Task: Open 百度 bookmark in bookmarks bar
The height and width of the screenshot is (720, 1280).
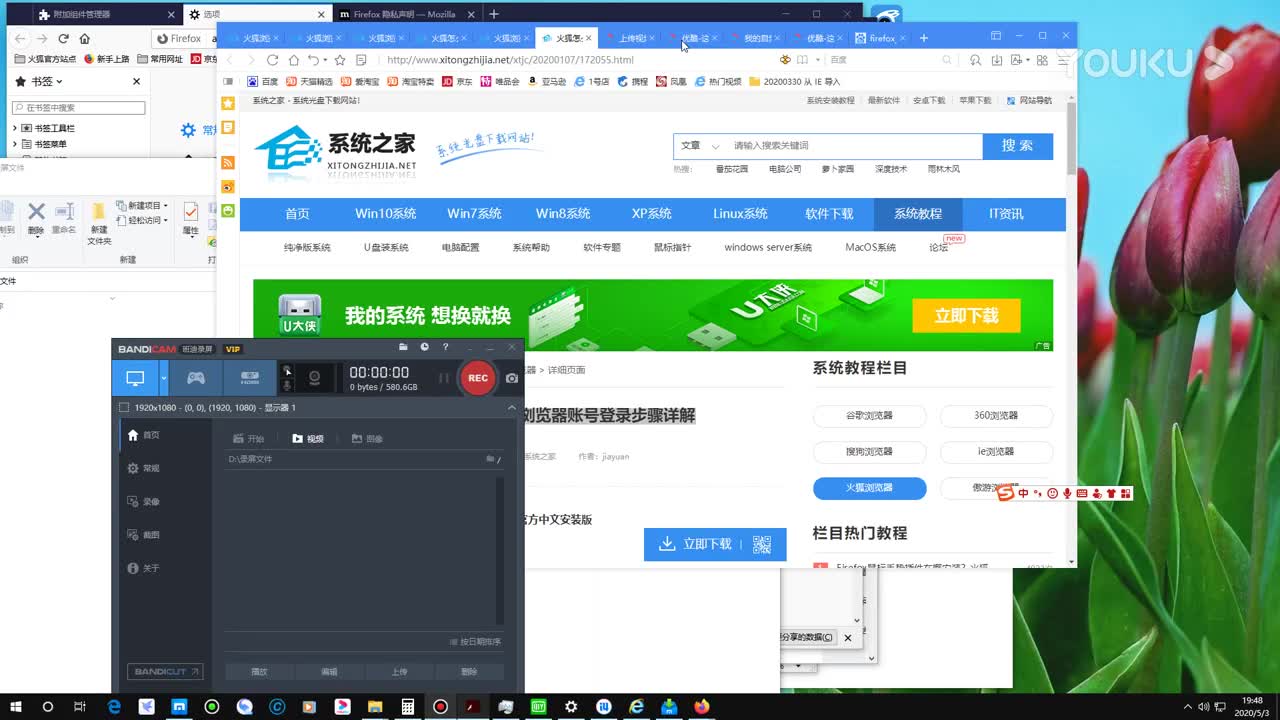Action: pos(263,82)
